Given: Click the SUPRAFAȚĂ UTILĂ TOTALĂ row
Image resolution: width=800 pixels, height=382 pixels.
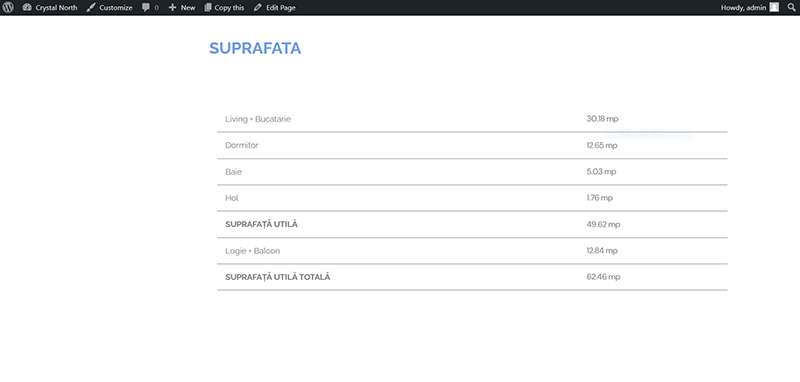Looking at the screenshot, I should click(472, 277).
